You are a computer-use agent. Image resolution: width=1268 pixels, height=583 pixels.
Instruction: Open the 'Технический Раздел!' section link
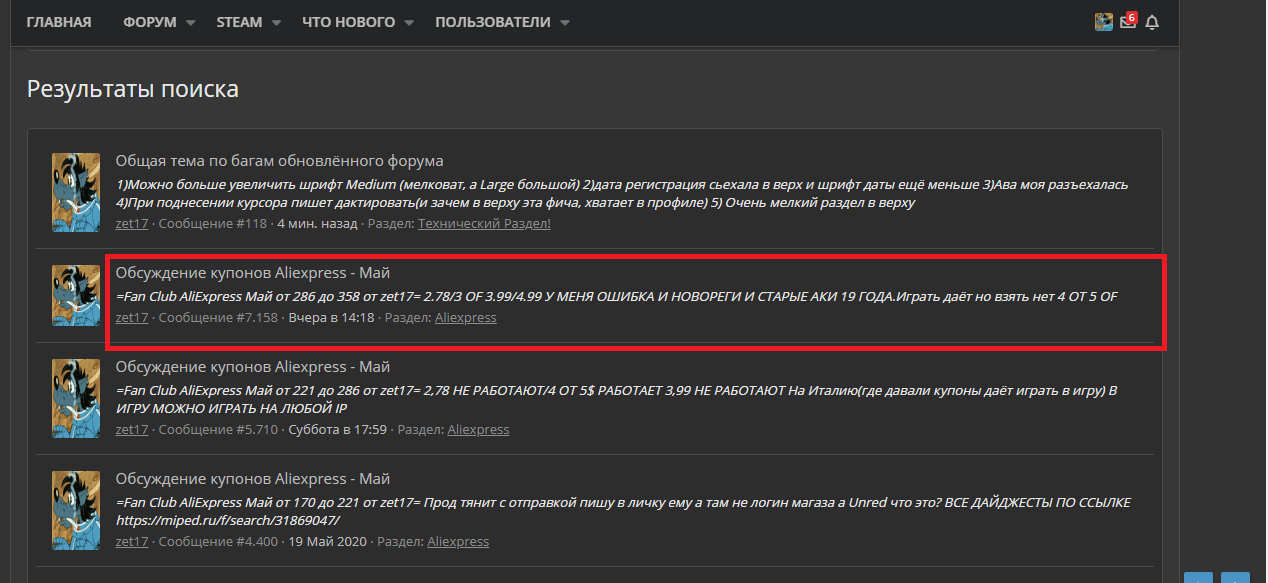click(484, 223)
